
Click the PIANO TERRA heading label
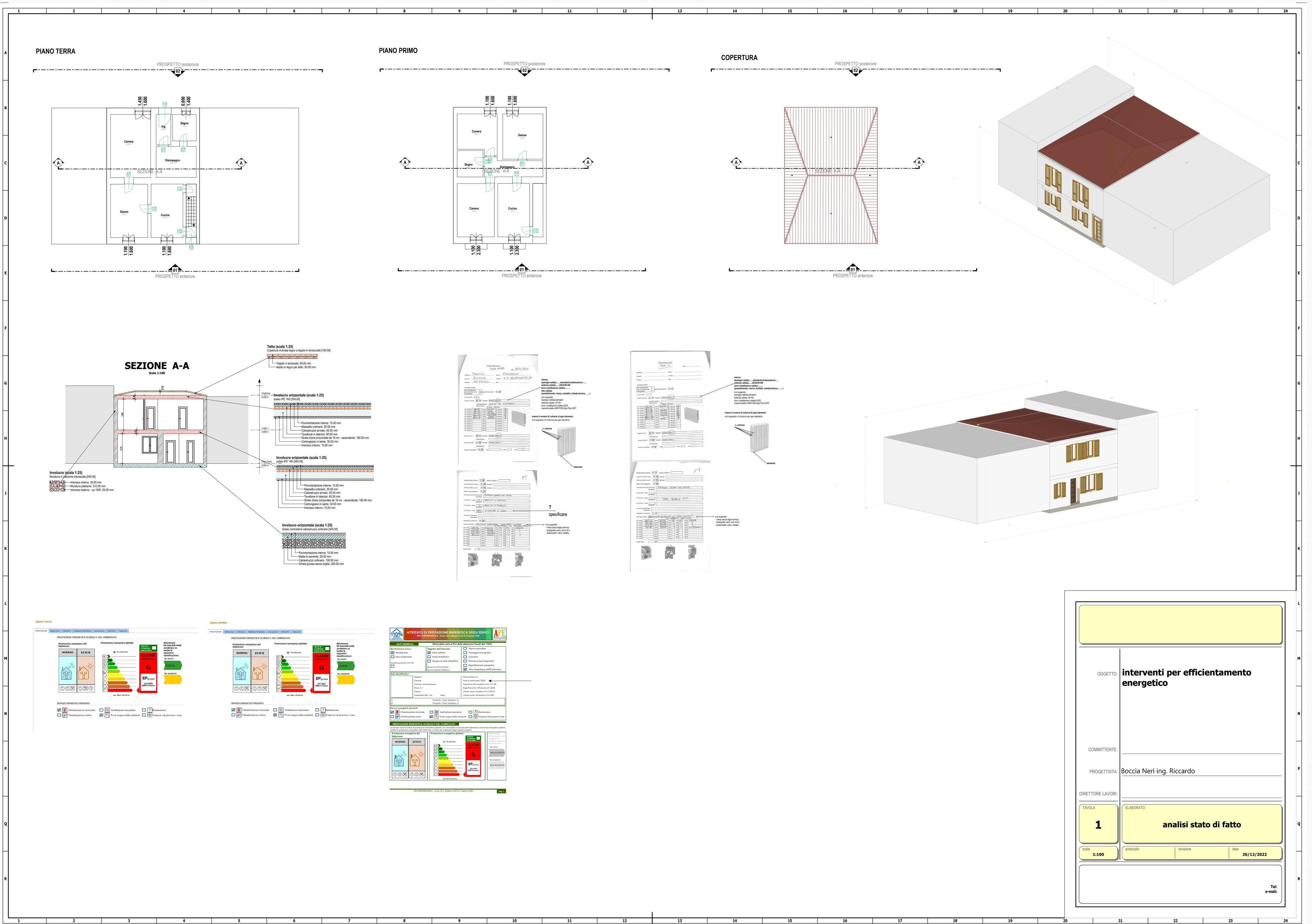(x=55, y=52)
